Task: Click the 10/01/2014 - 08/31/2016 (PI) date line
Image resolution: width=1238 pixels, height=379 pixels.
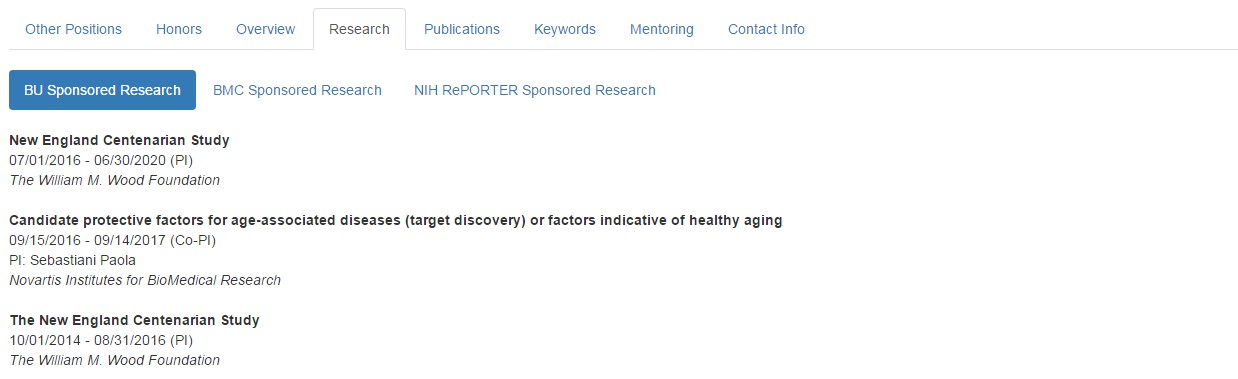Action: (100, 340)
